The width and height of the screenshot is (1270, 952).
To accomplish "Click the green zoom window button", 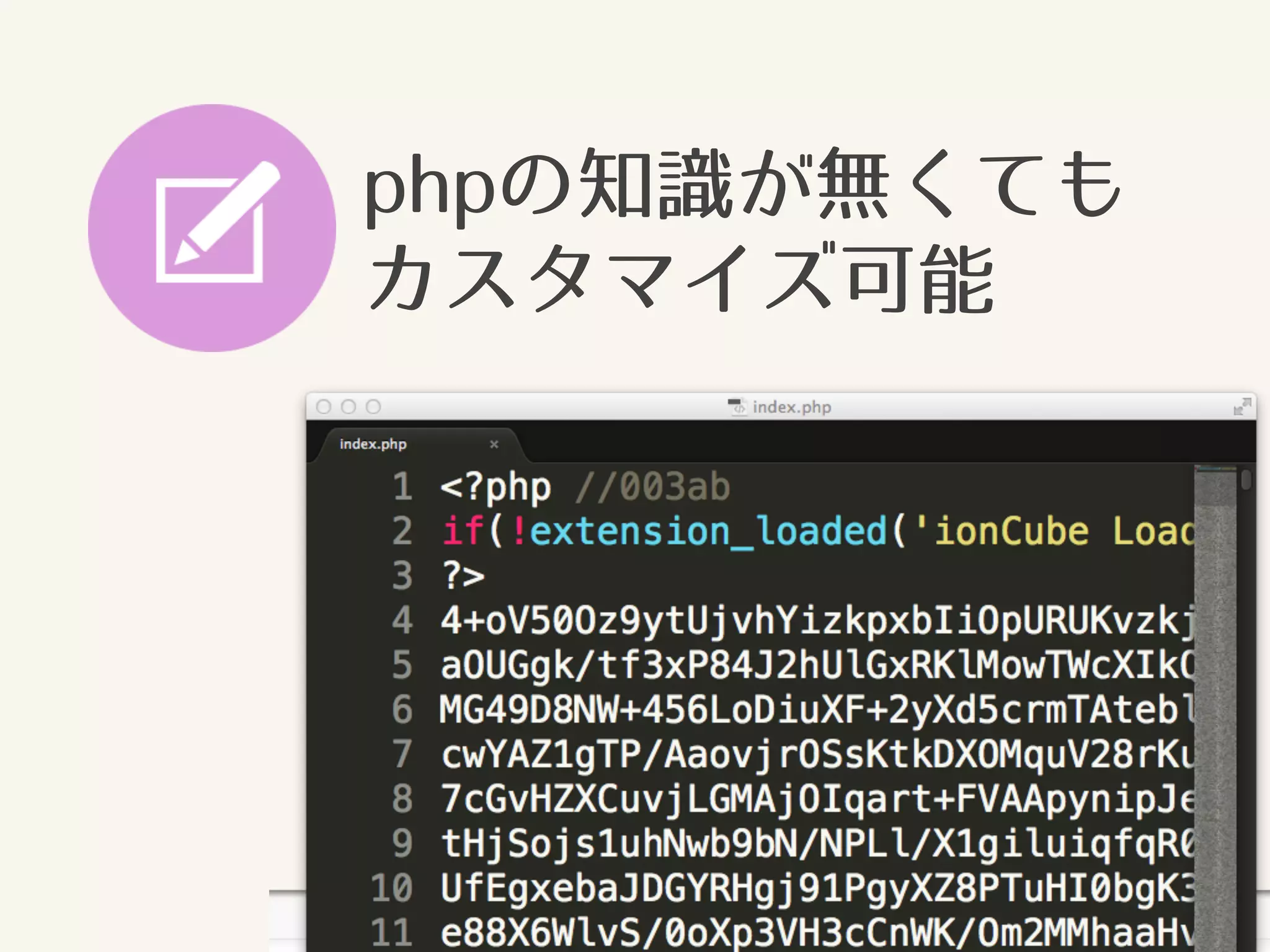I will tap(373, 407).
